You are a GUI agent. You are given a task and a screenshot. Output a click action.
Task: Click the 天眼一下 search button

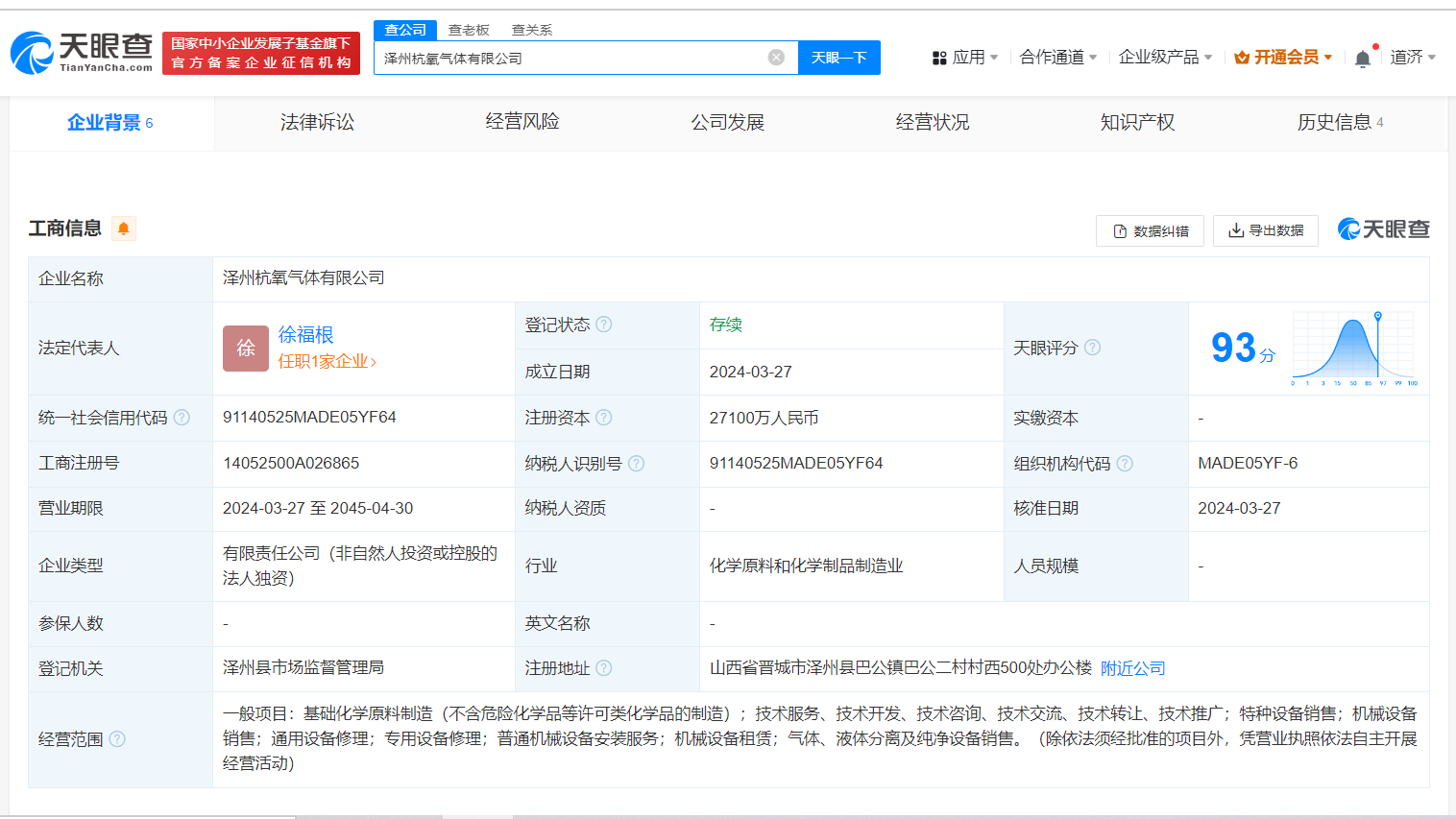coord(838,57)
